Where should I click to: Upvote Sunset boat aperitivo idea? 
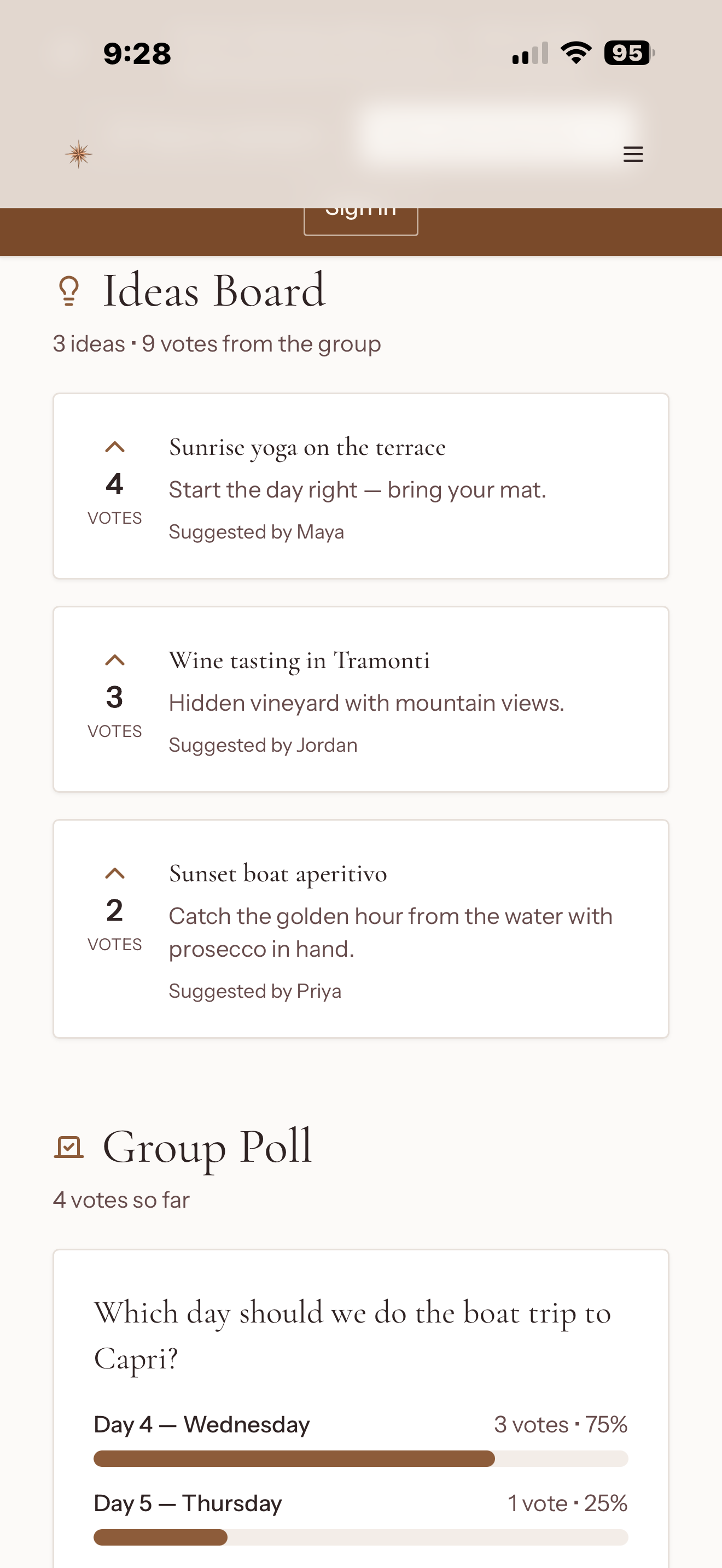coord(114,874)
